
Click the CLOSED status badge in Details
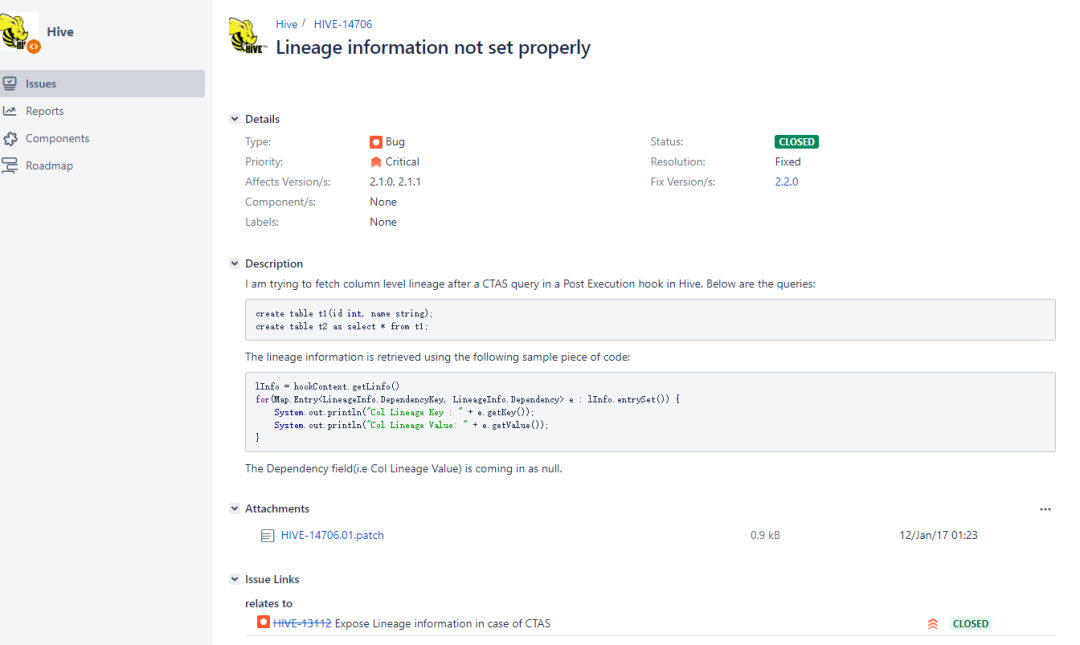(796, 142)
